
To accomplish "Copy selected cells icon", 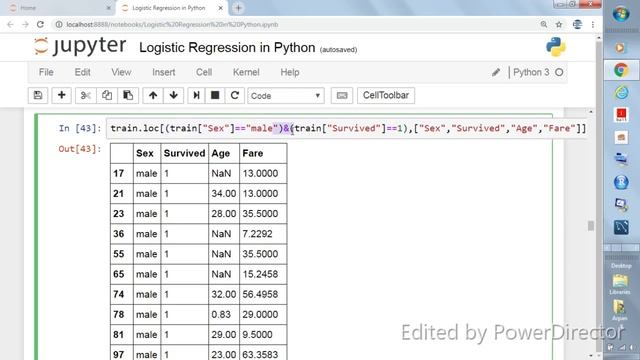I will click(107, 96).
